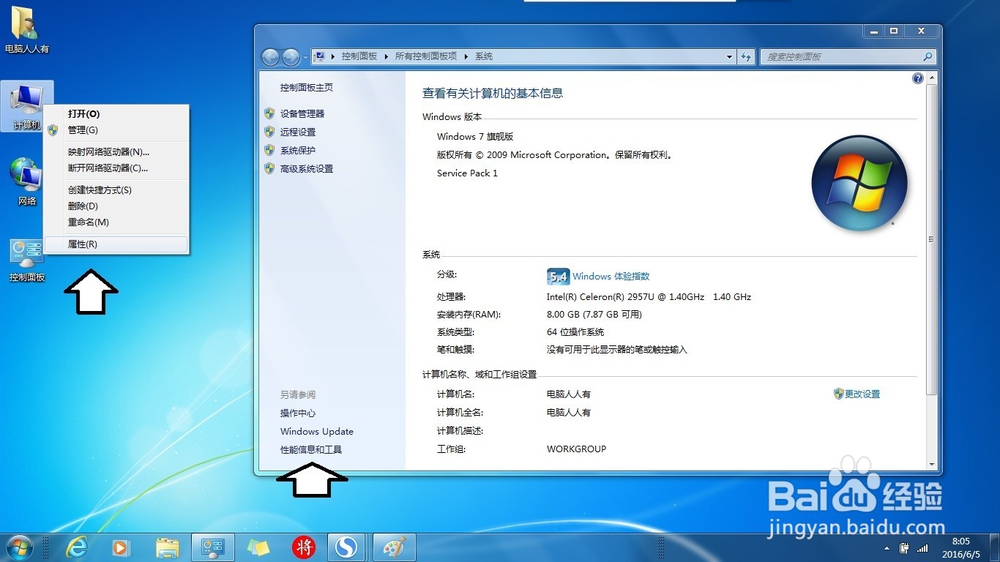Viewport: 1000px width, 562px height.
Task: Switch to Control Panel taskbar button
Action: (212, 547)
